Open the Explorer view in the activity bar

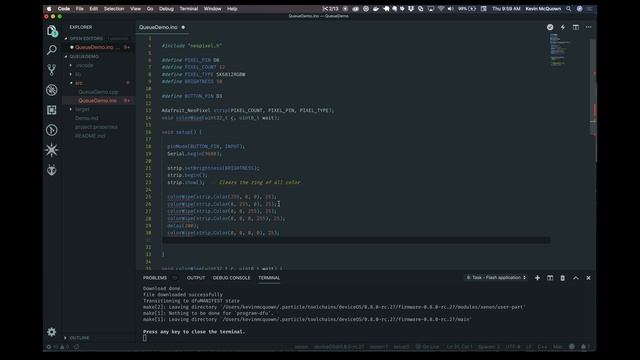point(51,31)
